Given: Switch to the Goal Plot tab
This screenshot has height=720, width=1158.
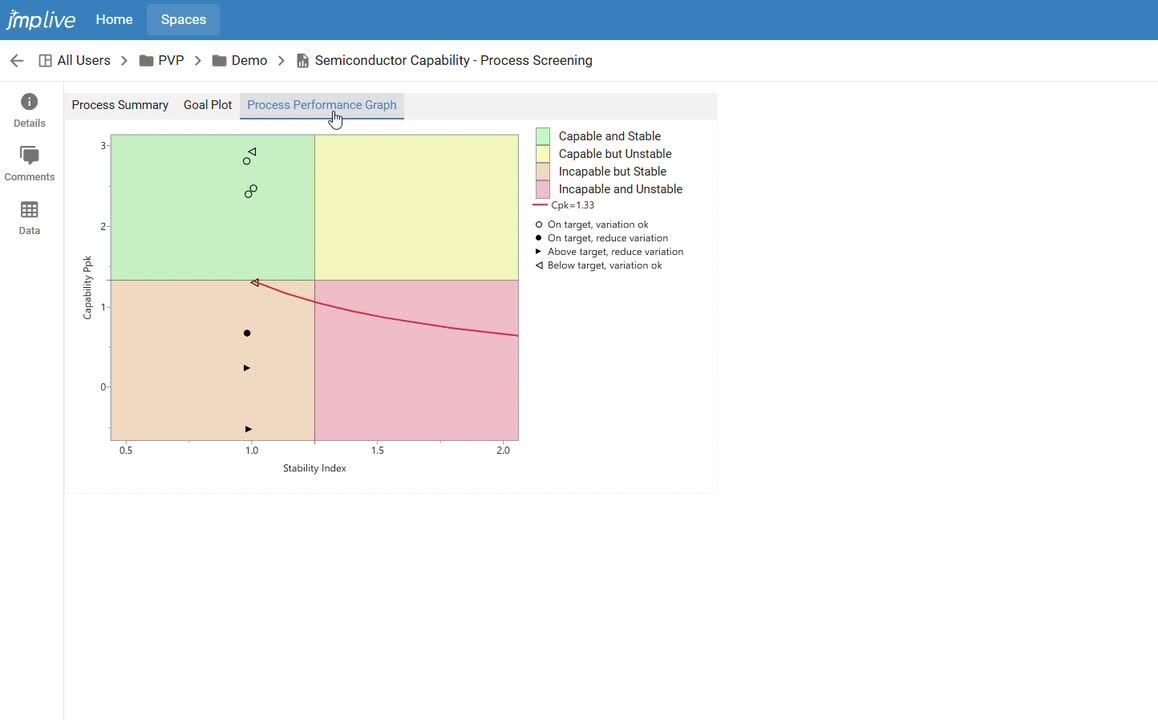Looking at the screenshot, I should click(207, 105).
